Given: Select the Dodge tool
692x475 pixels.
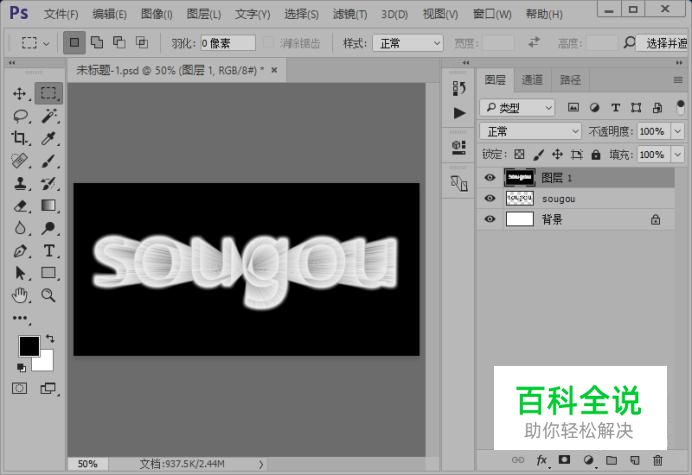Looking at the screenshot, I should coord(49,228).
